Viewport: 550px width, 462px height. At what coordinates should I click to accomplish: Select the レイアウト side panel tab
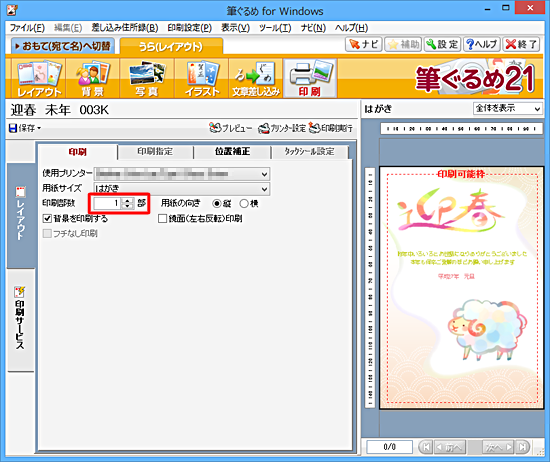[x=21, y=215]
